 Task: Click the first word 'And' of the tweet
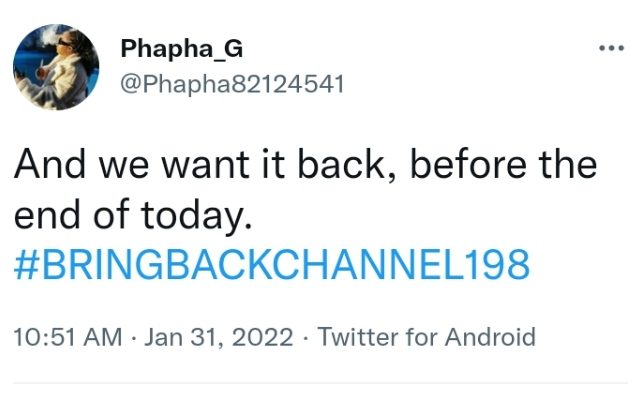pos(44,165)
